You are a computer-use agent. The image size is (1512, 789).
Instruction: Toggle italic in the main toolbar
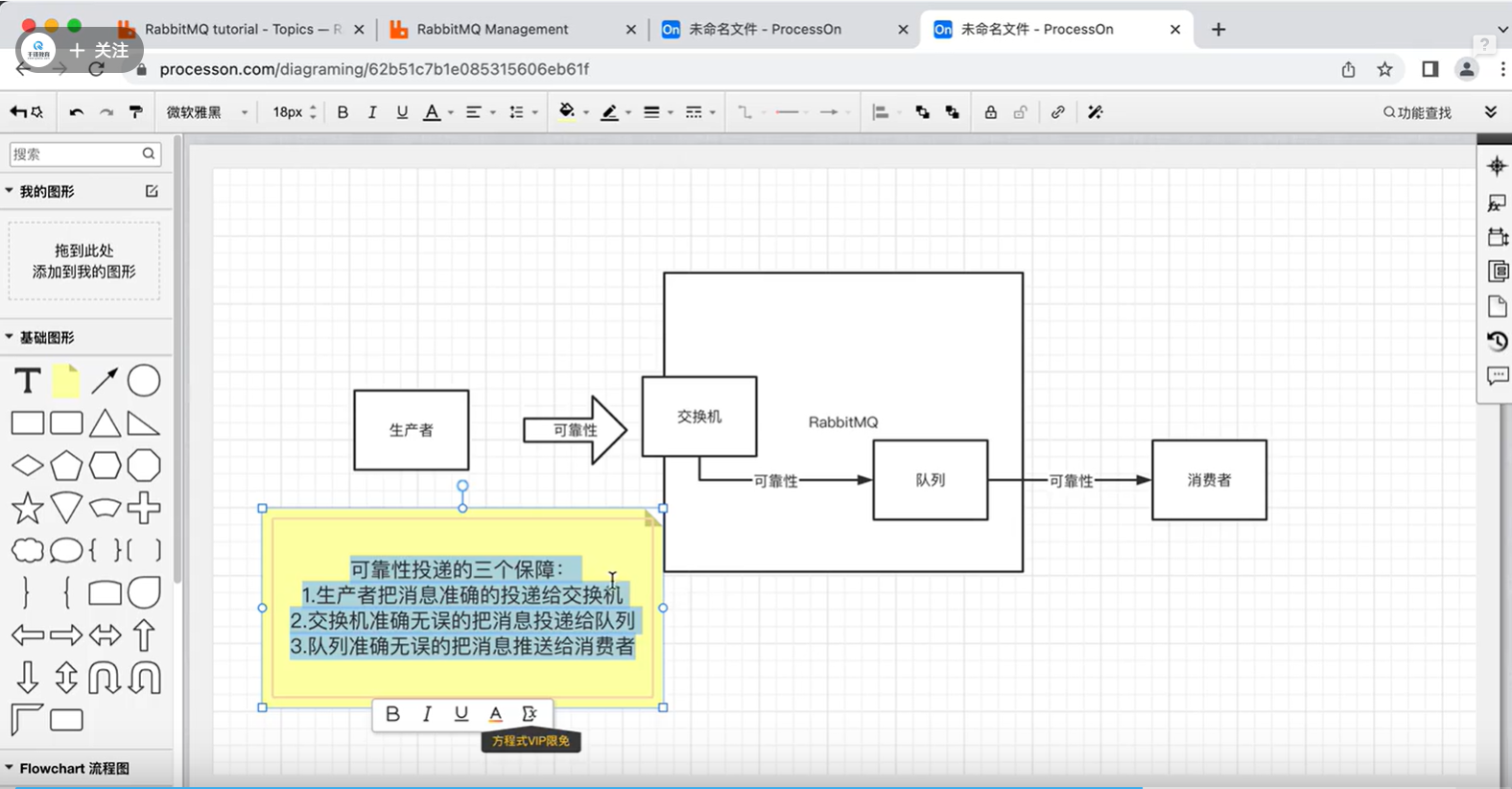[x=372, y=112]
